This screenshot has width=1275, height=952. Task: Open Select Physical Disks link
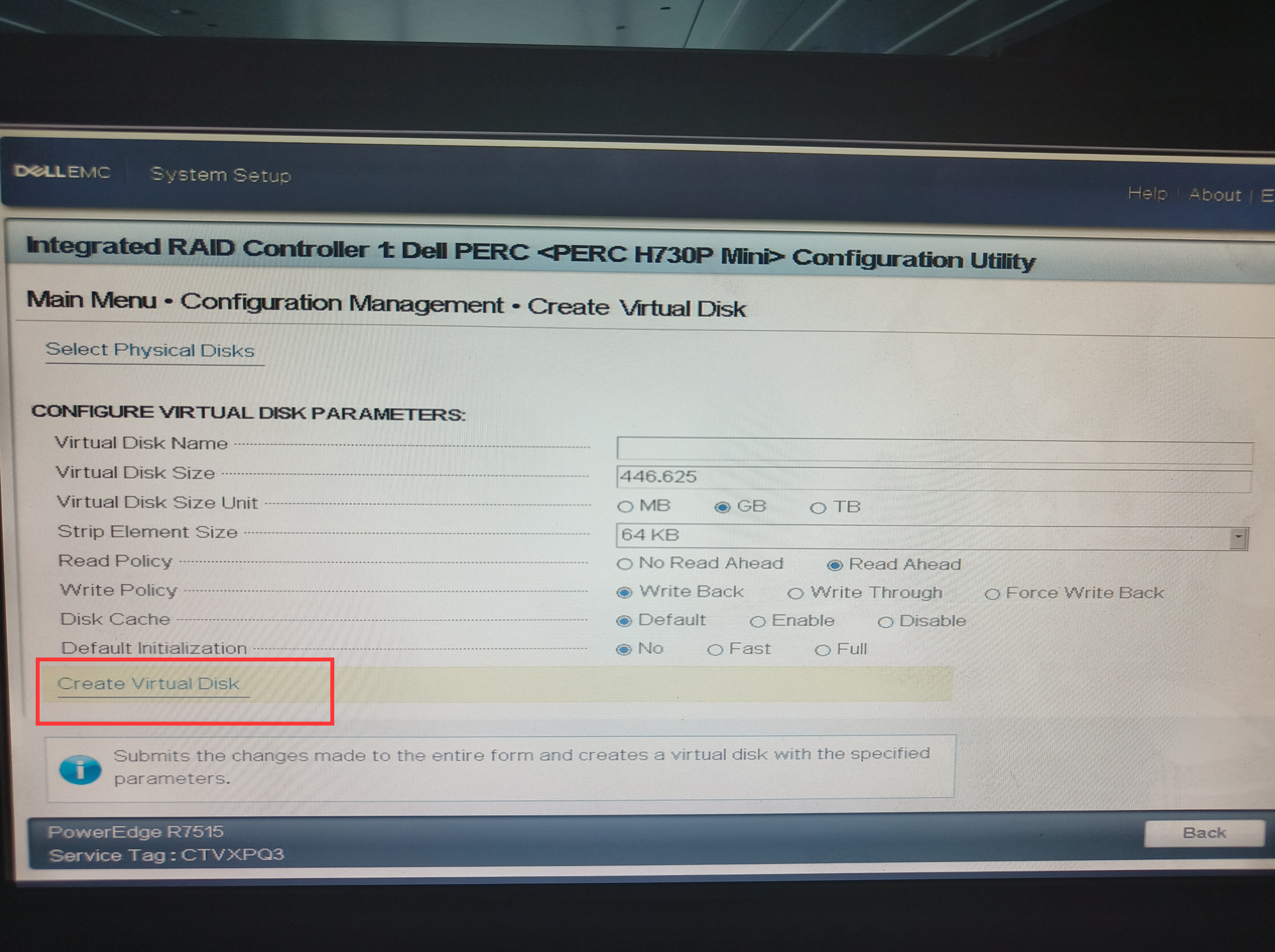150,350
